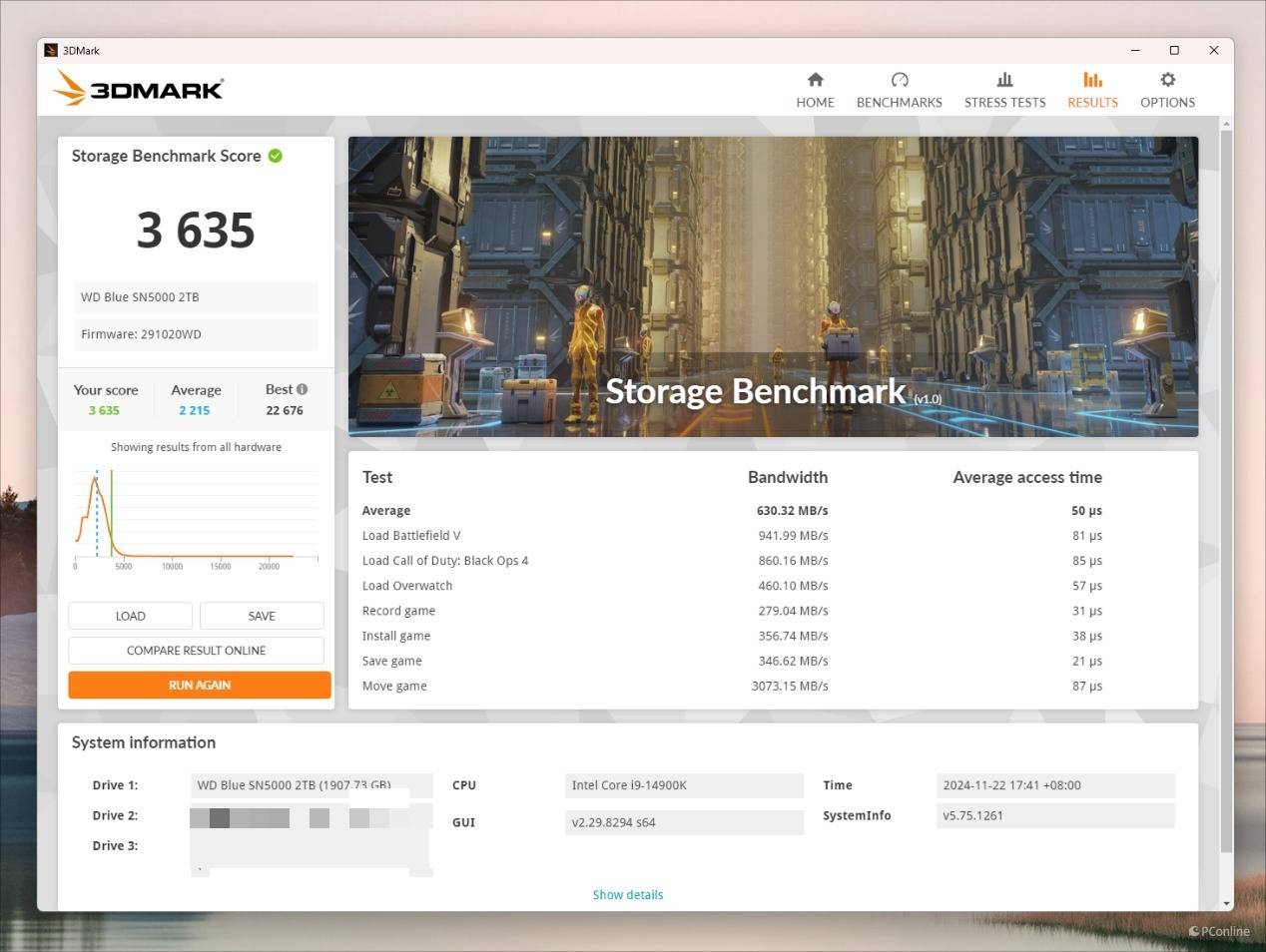The image size is (1266, 952).
Task: Click the Drive 1 WD Blue SN5000 field
Action: 312,785
